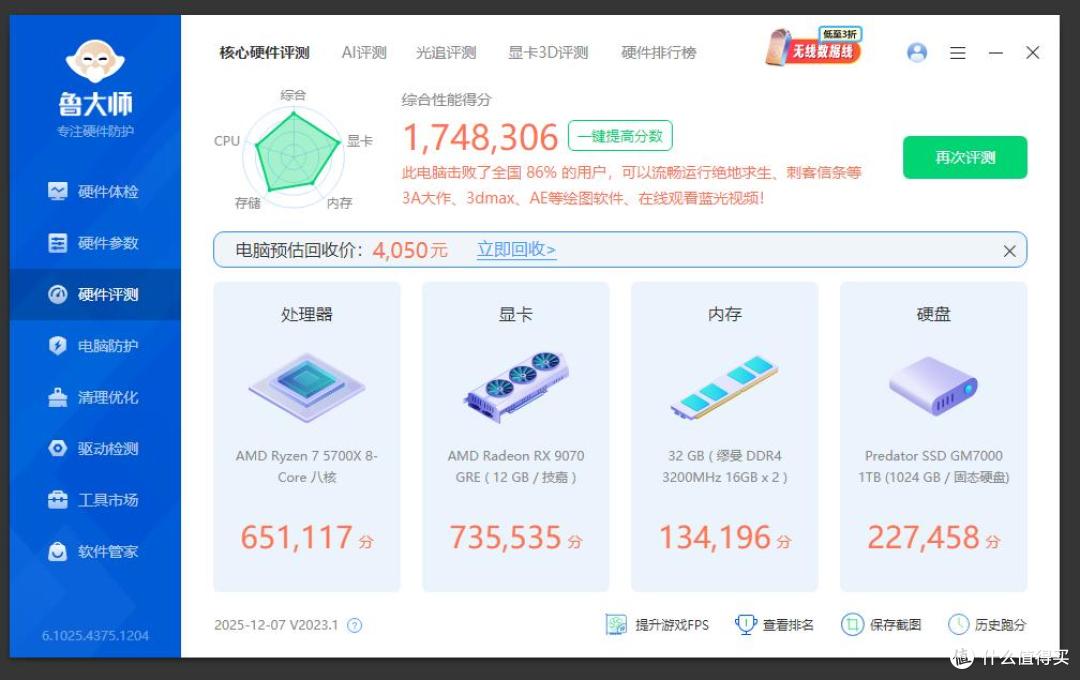The width and height of the screenshot is (1080, 680).
Task: Click the 保存截图 icon
Action: click(x=852, y=625)
